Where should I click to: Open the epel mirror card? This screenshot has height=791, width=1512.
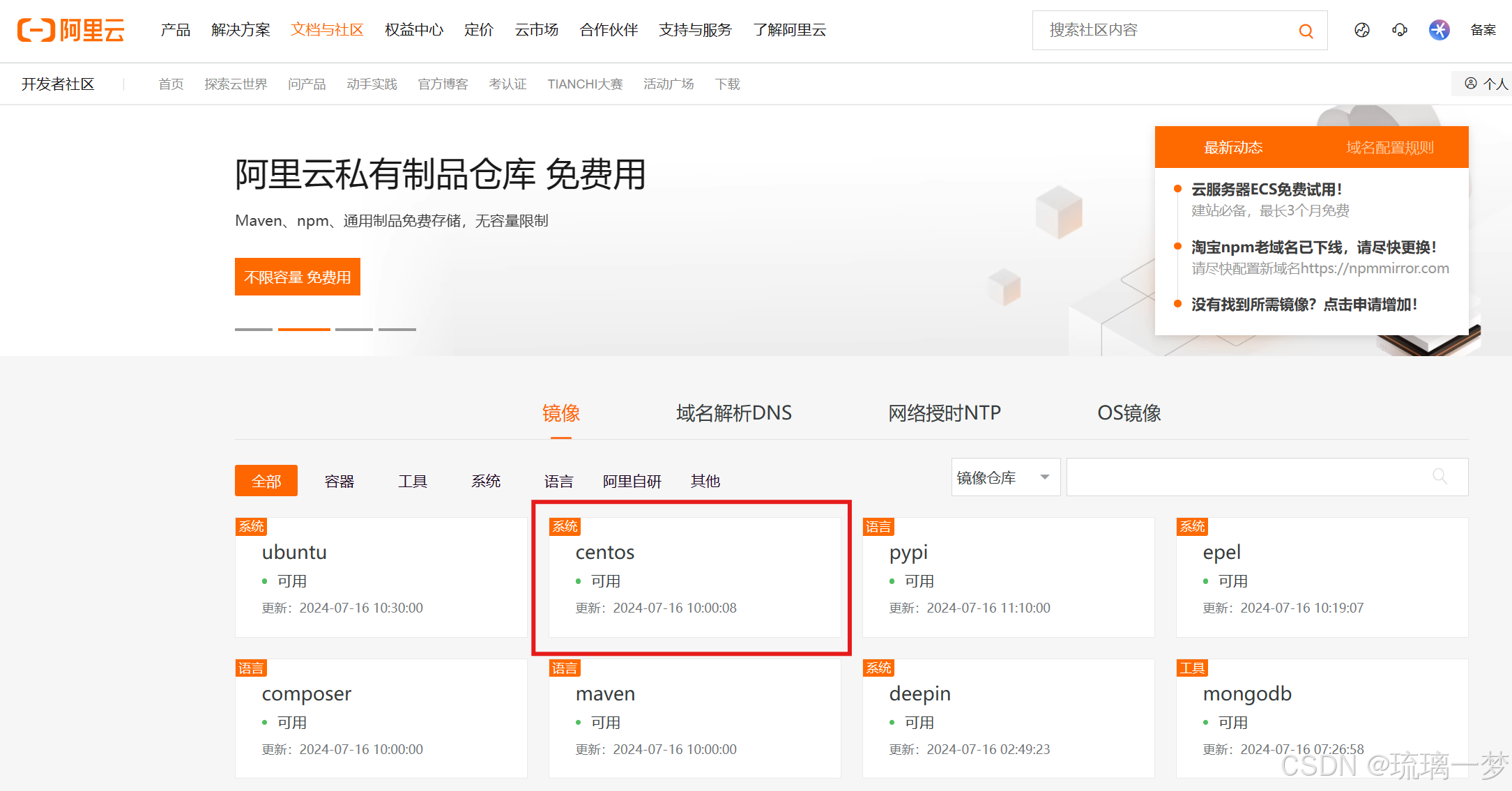coord(1322,577)
